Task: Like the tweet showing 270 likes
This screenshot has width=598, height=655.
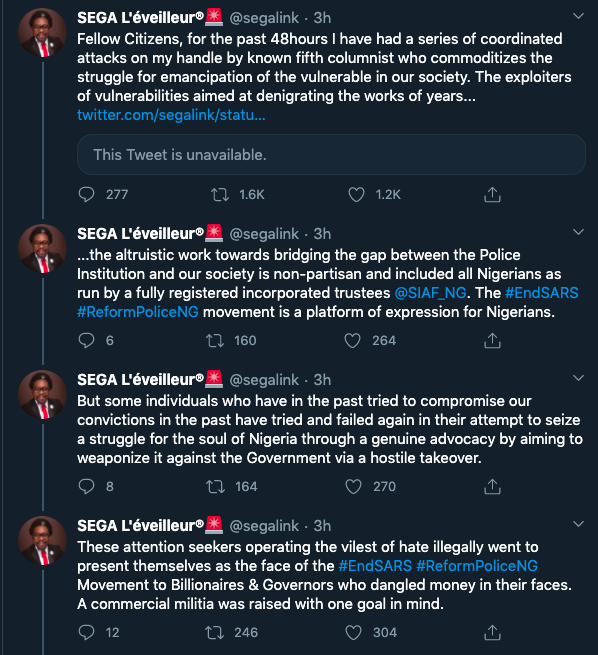Action: point(353,486)
